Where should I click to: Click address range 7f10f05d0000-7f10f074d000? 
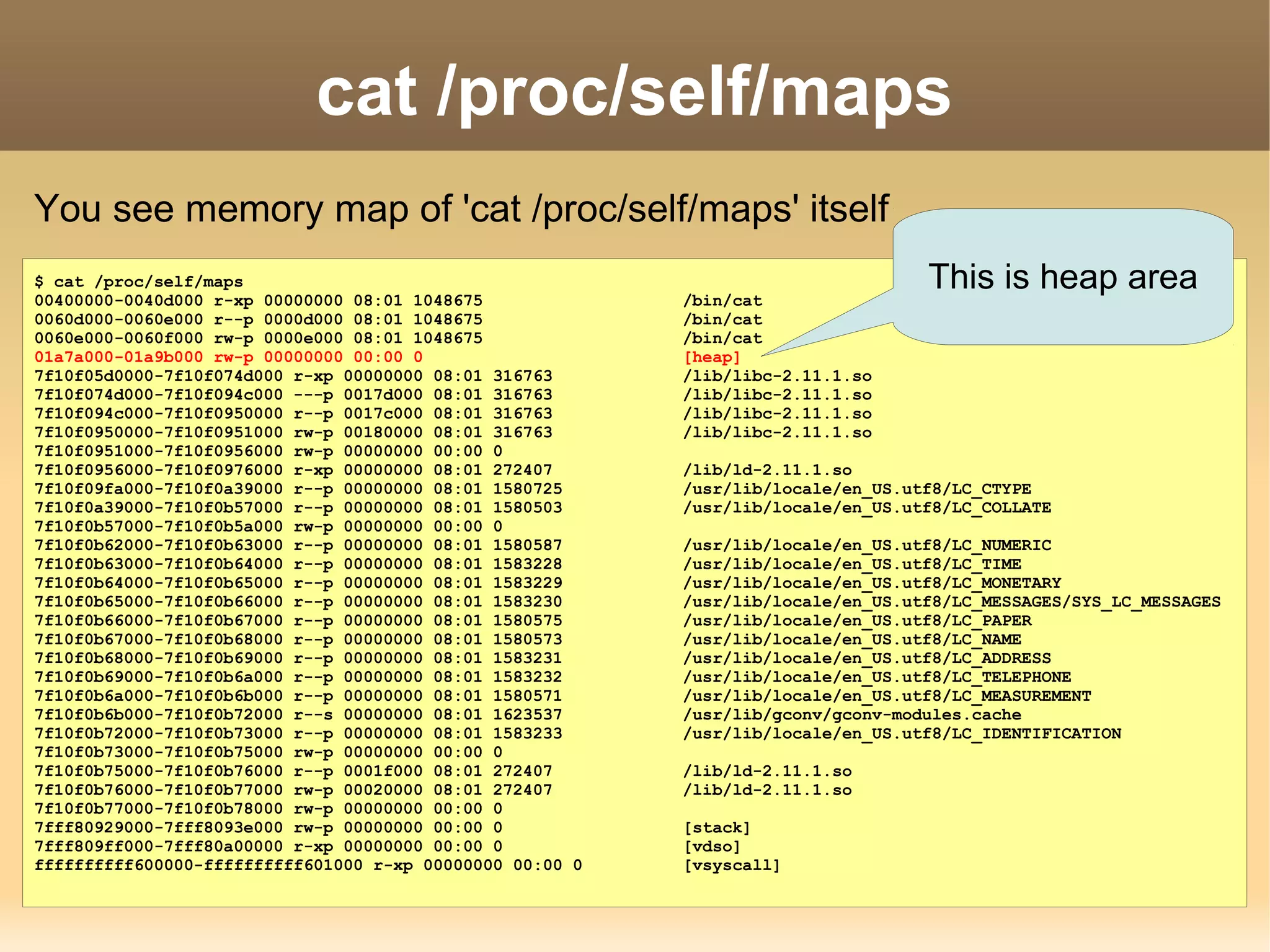tap(159, 376)
